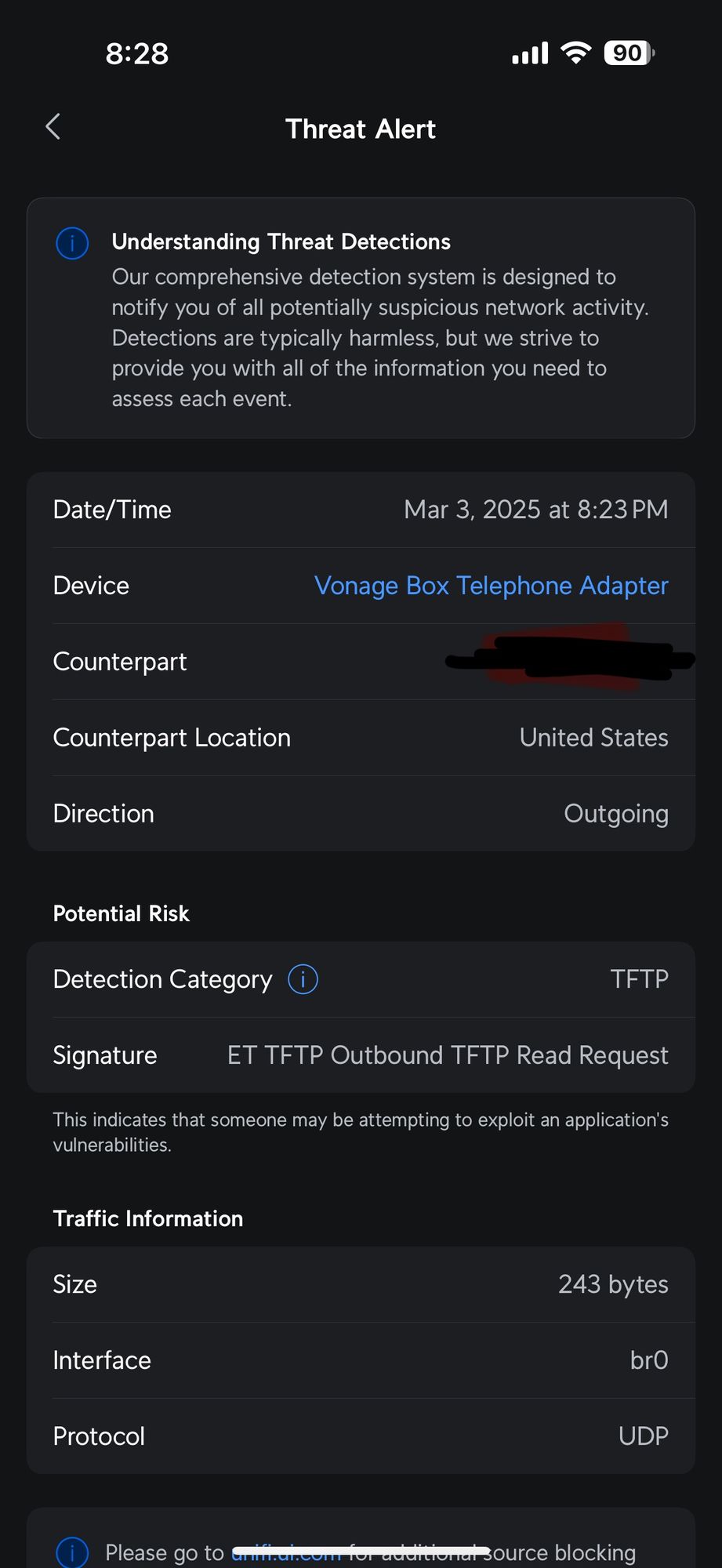
Task: Tap the cellular signal bars icon
Action: (x=530, y=54)
